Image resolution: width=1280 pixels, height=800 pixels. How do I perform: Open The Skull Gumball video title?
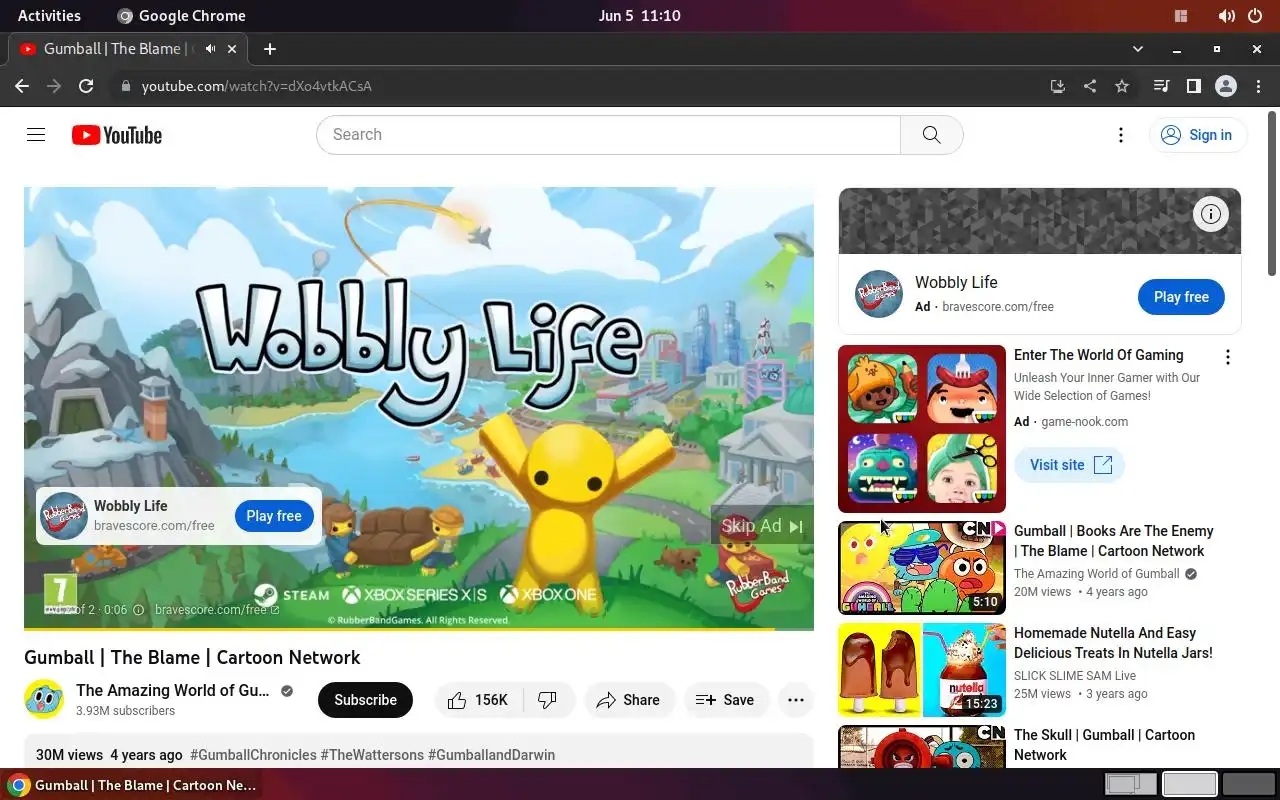[1104, 745]
